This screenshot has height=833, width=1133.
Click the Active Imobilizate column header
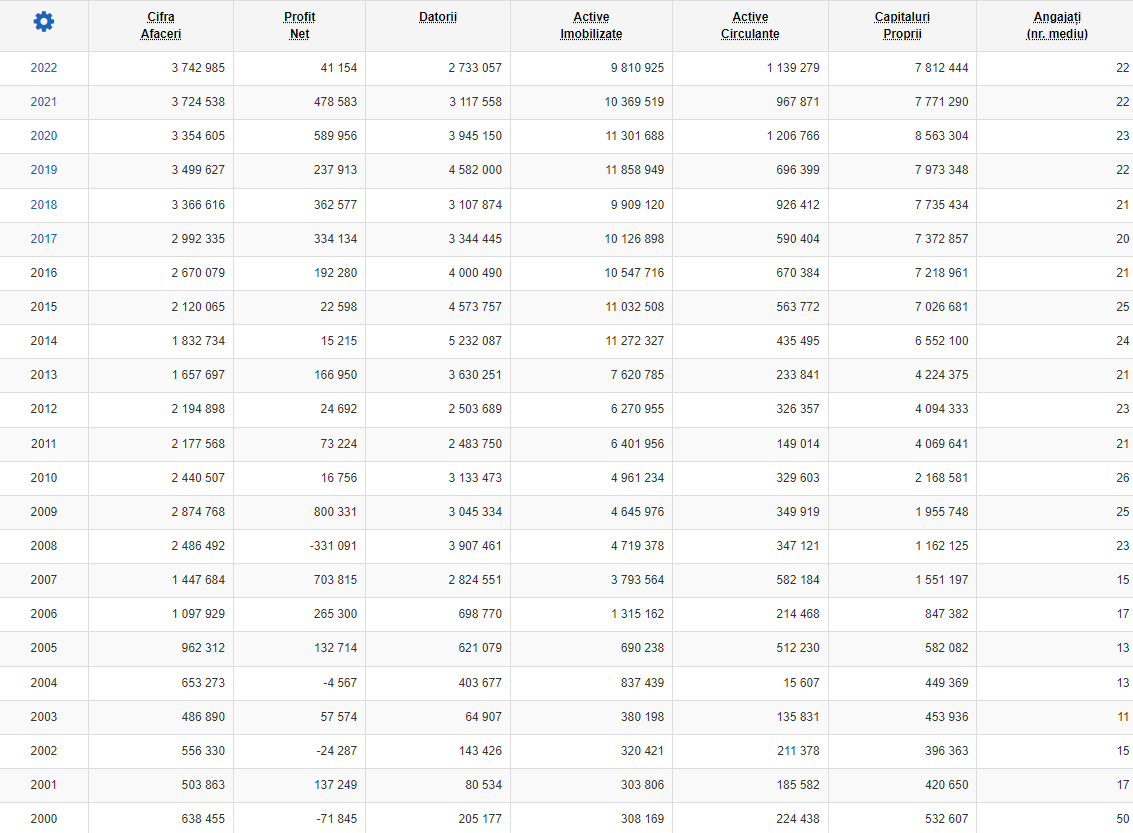pos(591,25)
